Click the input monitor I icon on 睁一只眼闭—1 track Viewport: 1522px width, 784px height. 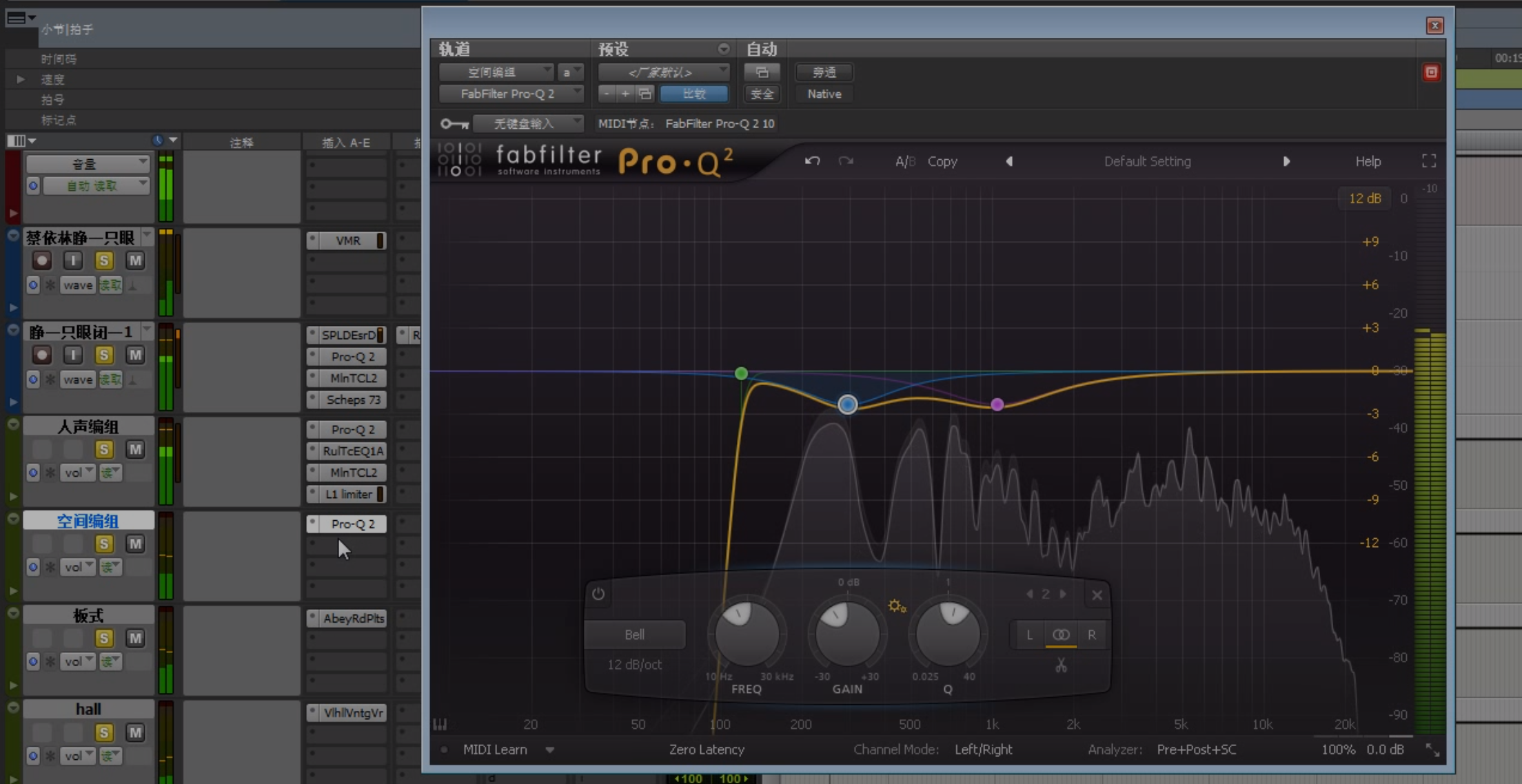tap(72, 354)
